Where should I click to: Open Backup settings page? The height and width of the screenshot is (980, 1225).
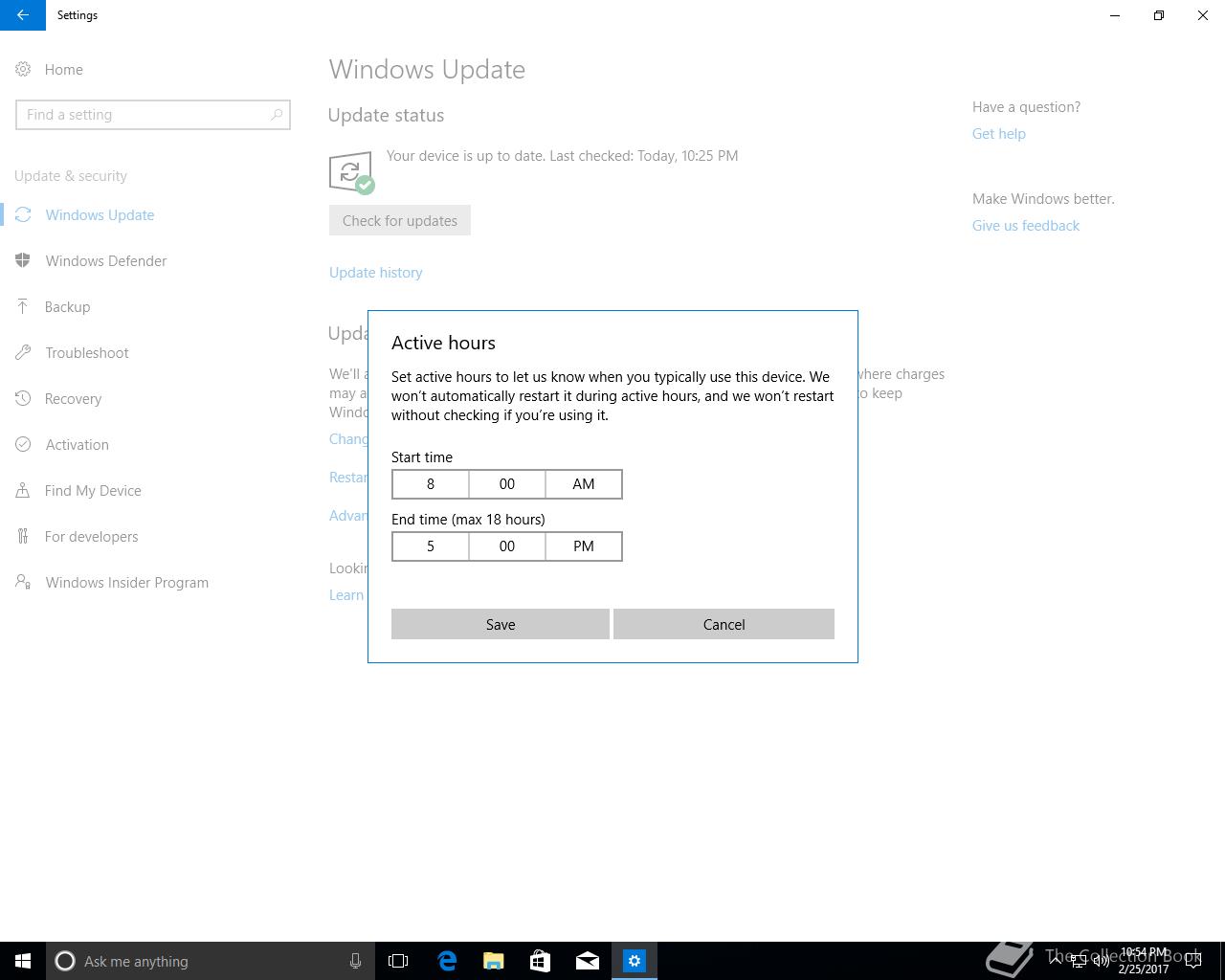(67, 306)
